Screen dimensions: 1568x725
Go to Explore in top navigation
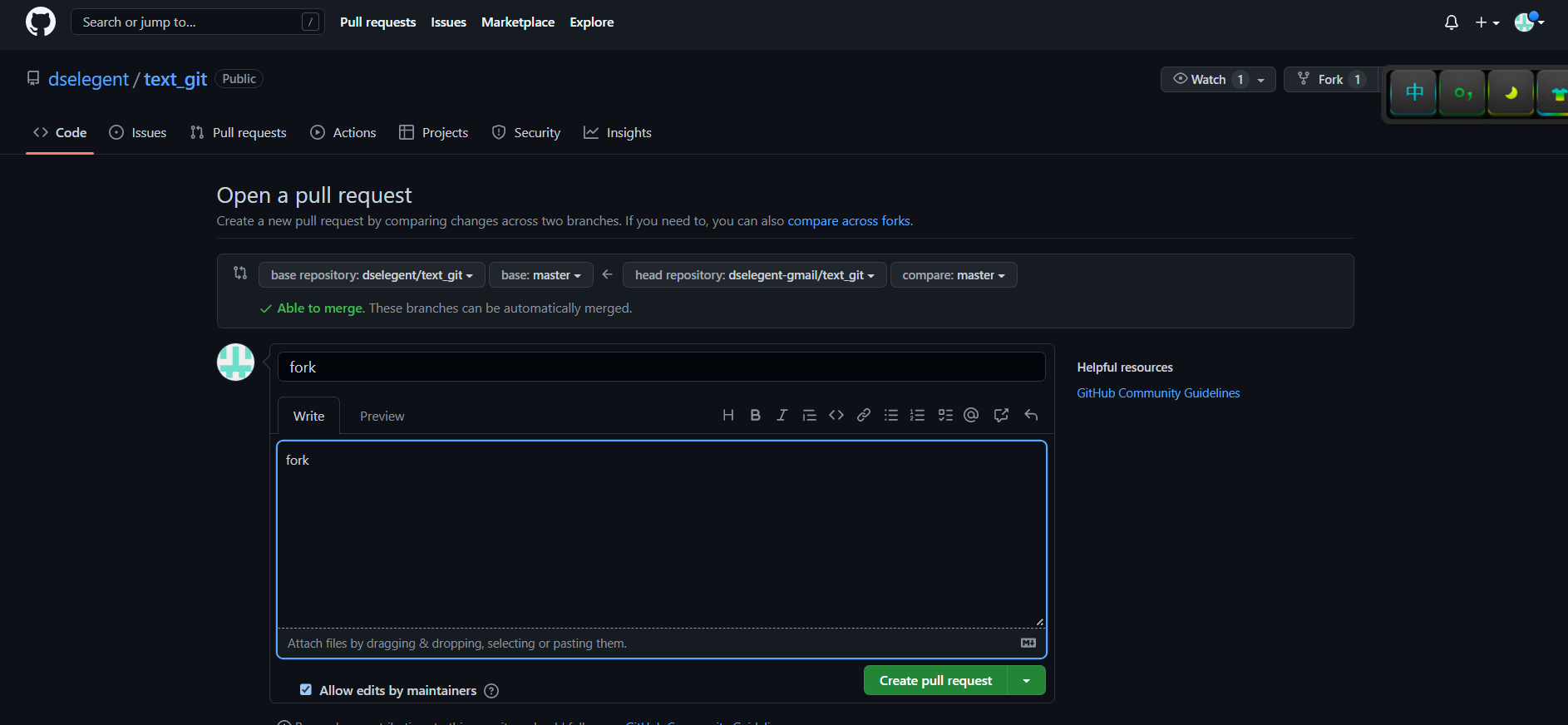(592, 22)
